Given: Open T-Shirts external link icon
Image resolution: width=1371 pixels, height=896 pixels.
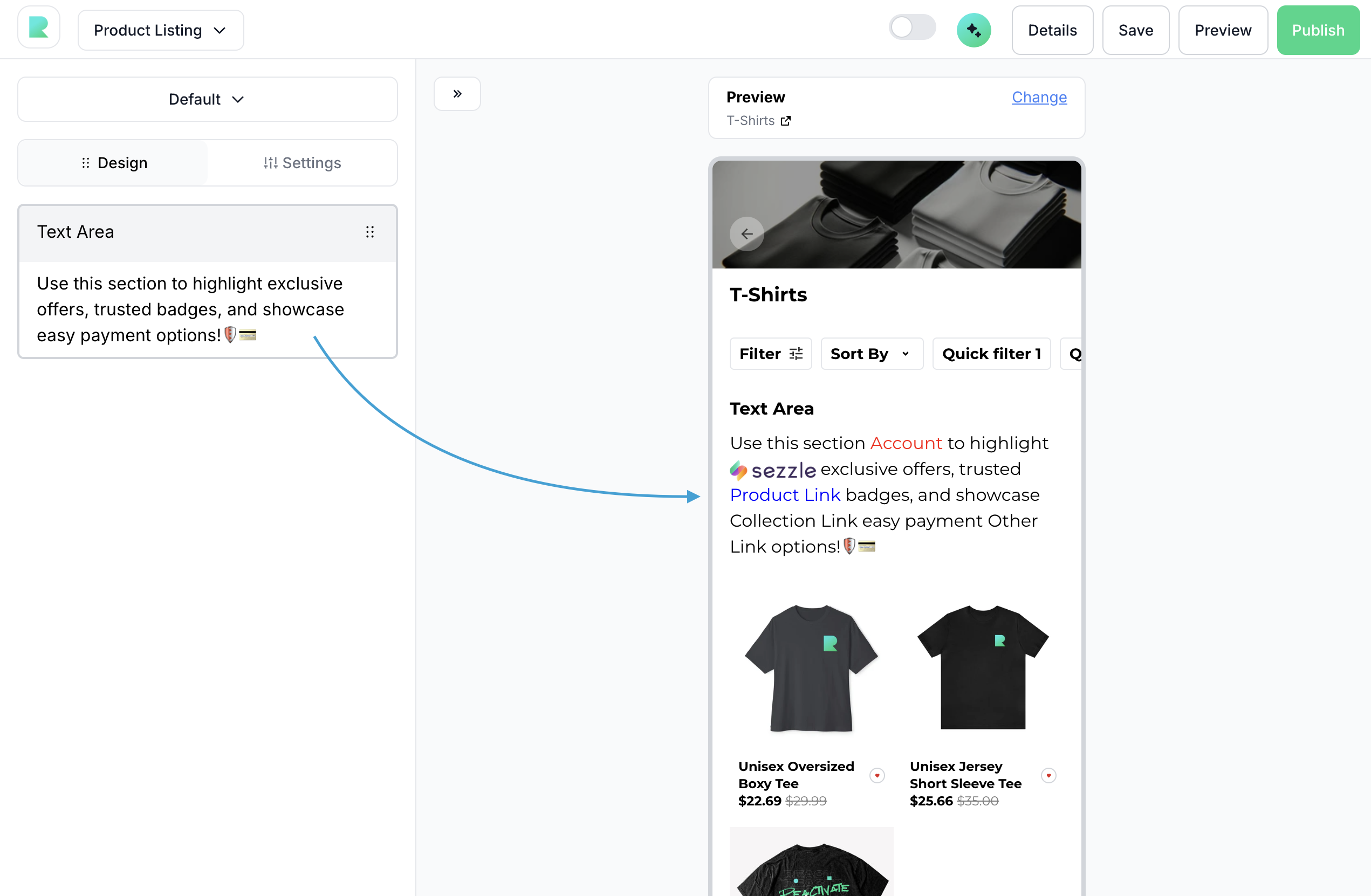Looking at the screenshot, I should pyautogui.click(x=786, y=121).
